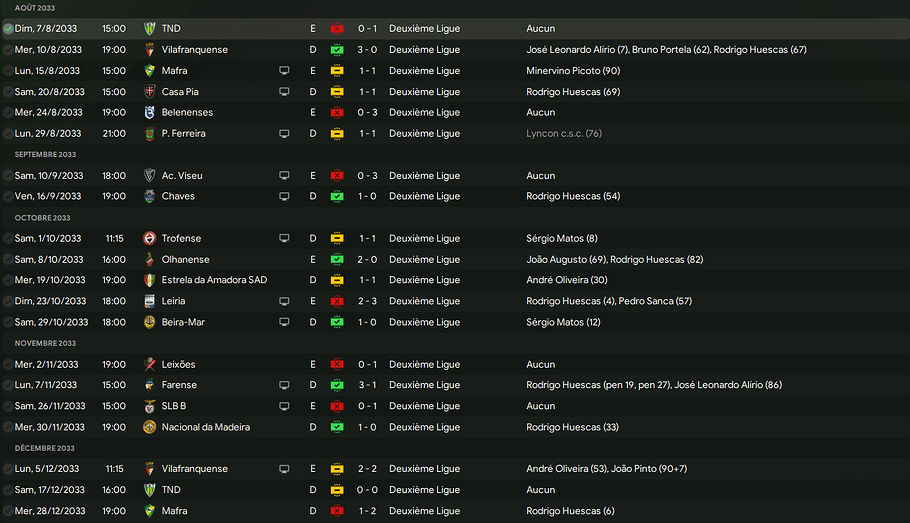
Task: Tick the selector for the 16/9/2033 fixture
Action: click(8, 196)
